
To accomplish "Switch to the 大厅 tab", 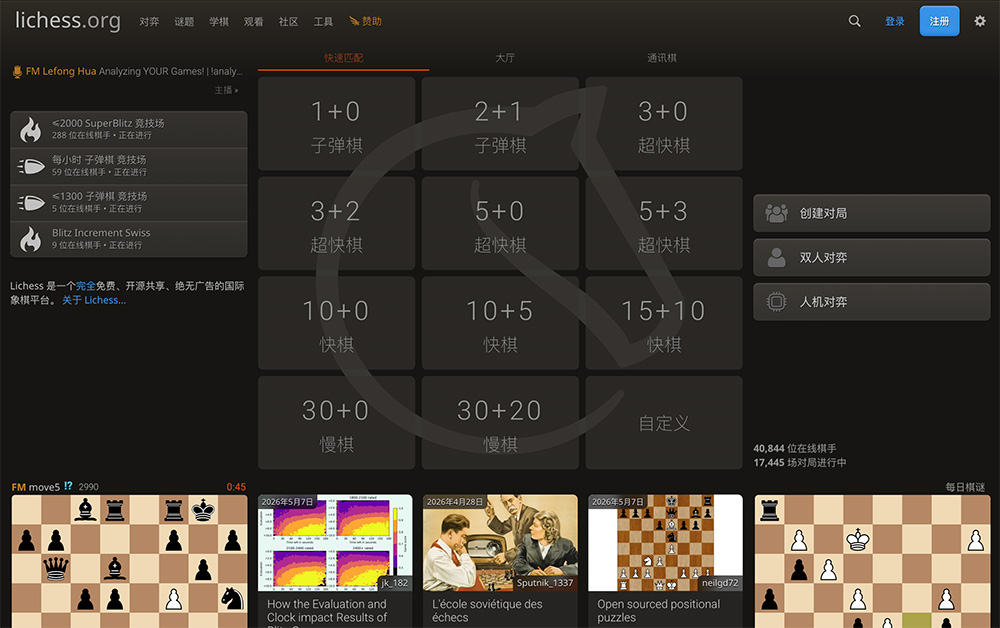I will point(505,58).
